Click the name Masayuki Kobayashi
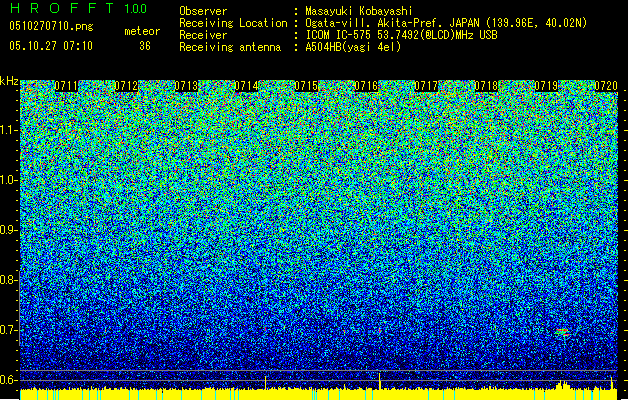Viewport: 629px width, 400px height. coord(359,11)
